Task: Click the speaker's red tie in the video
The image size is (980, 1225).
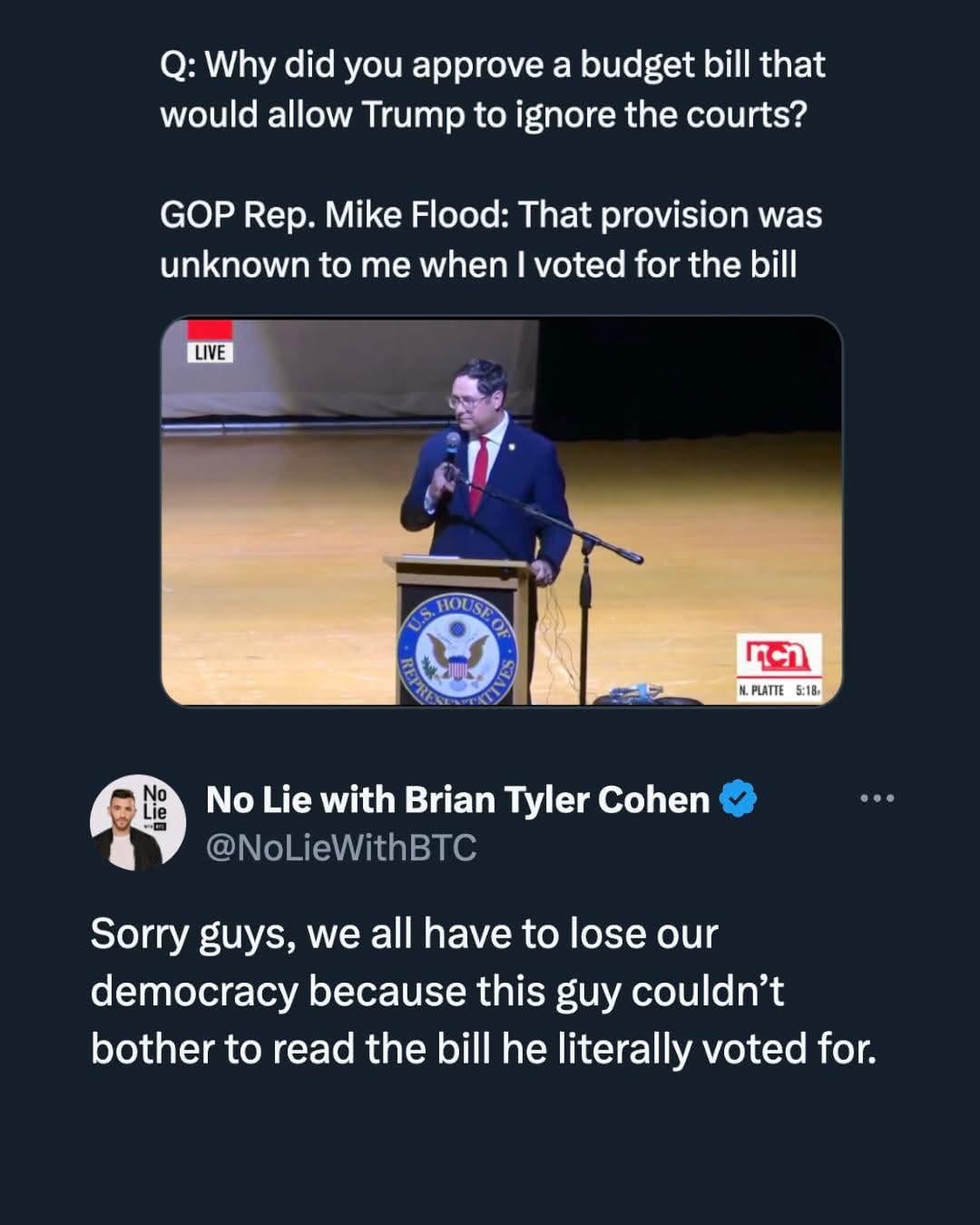Action: coord(479,472)
